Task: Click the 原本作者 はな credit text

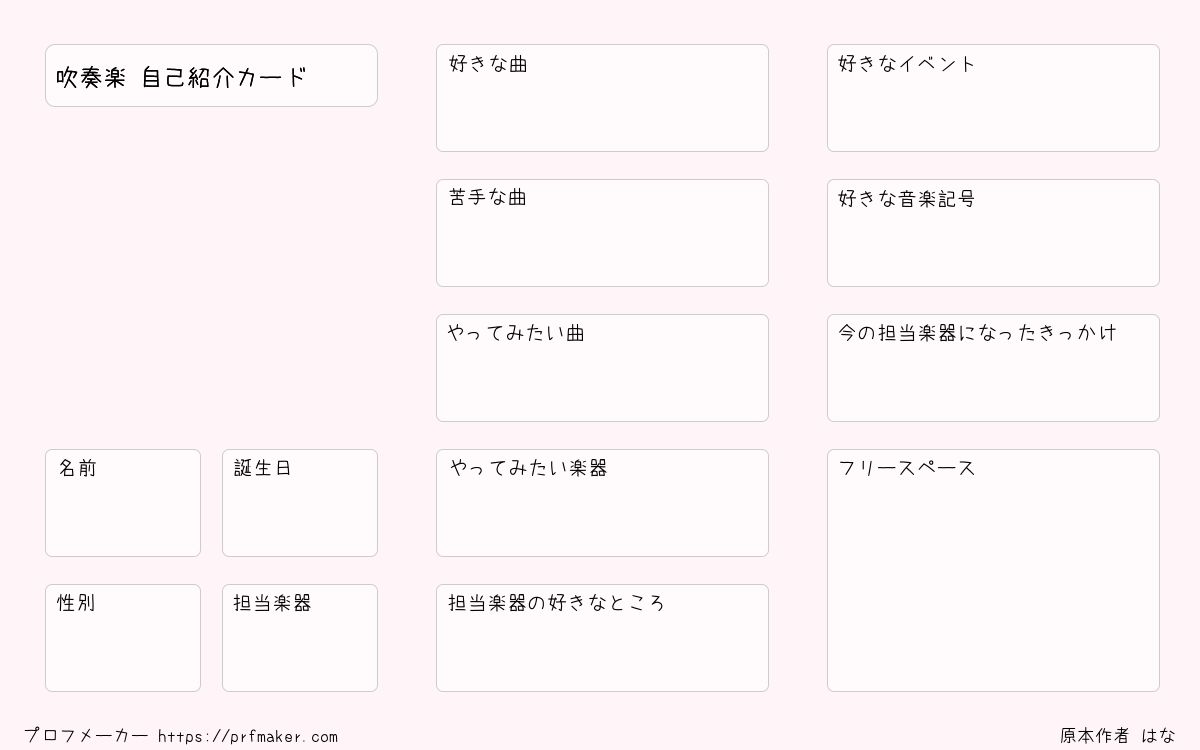Action: 1118,736
